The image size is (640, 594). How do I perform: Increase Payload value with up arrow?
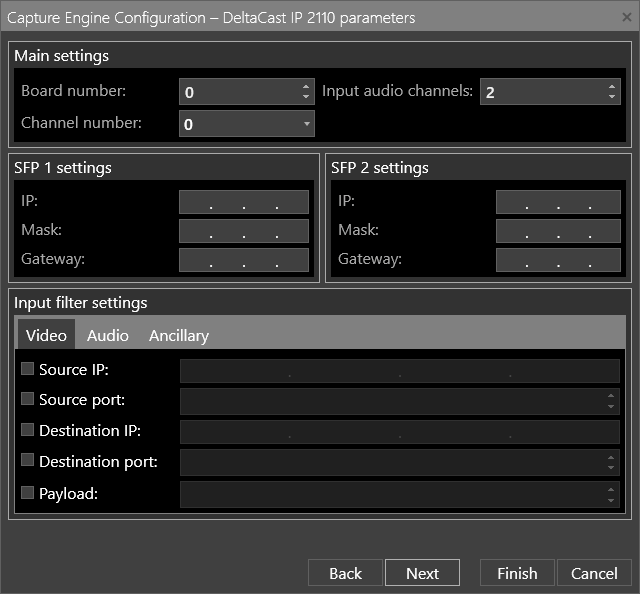coord(611,489)
